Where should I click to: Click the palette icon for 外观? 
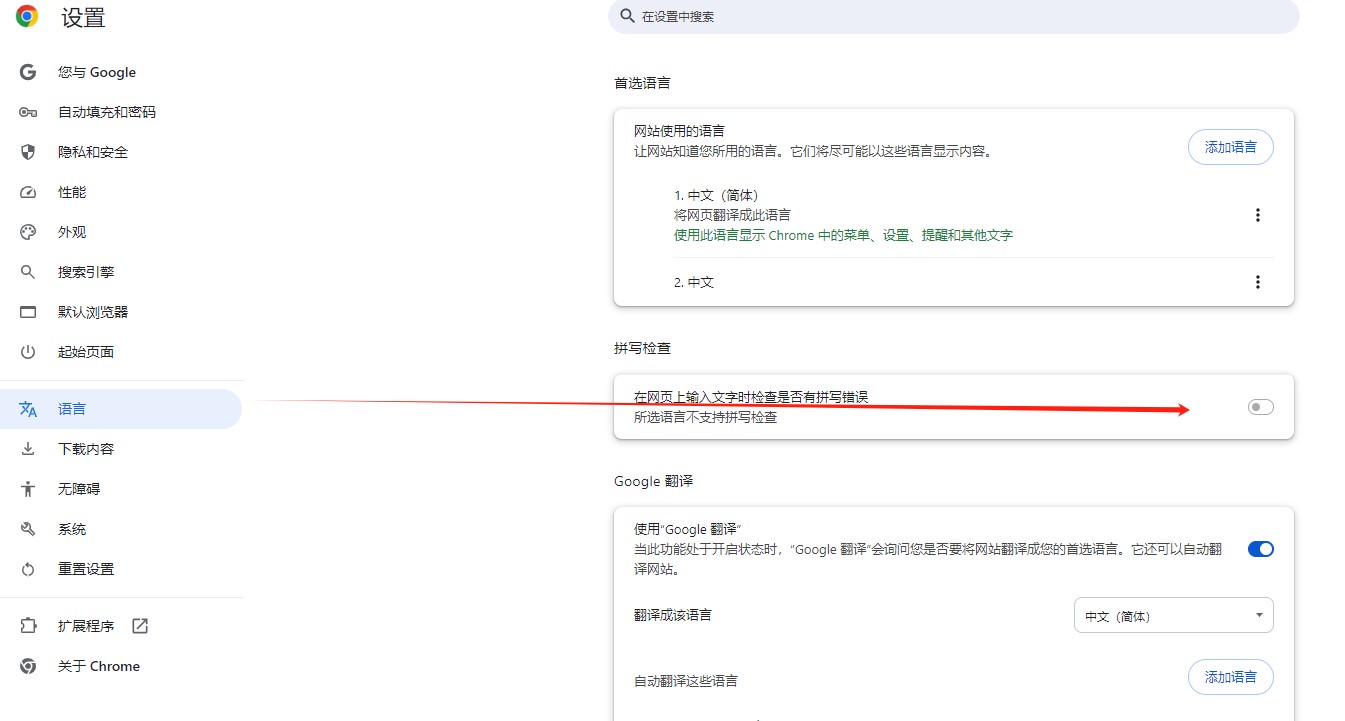pos(28,232)
